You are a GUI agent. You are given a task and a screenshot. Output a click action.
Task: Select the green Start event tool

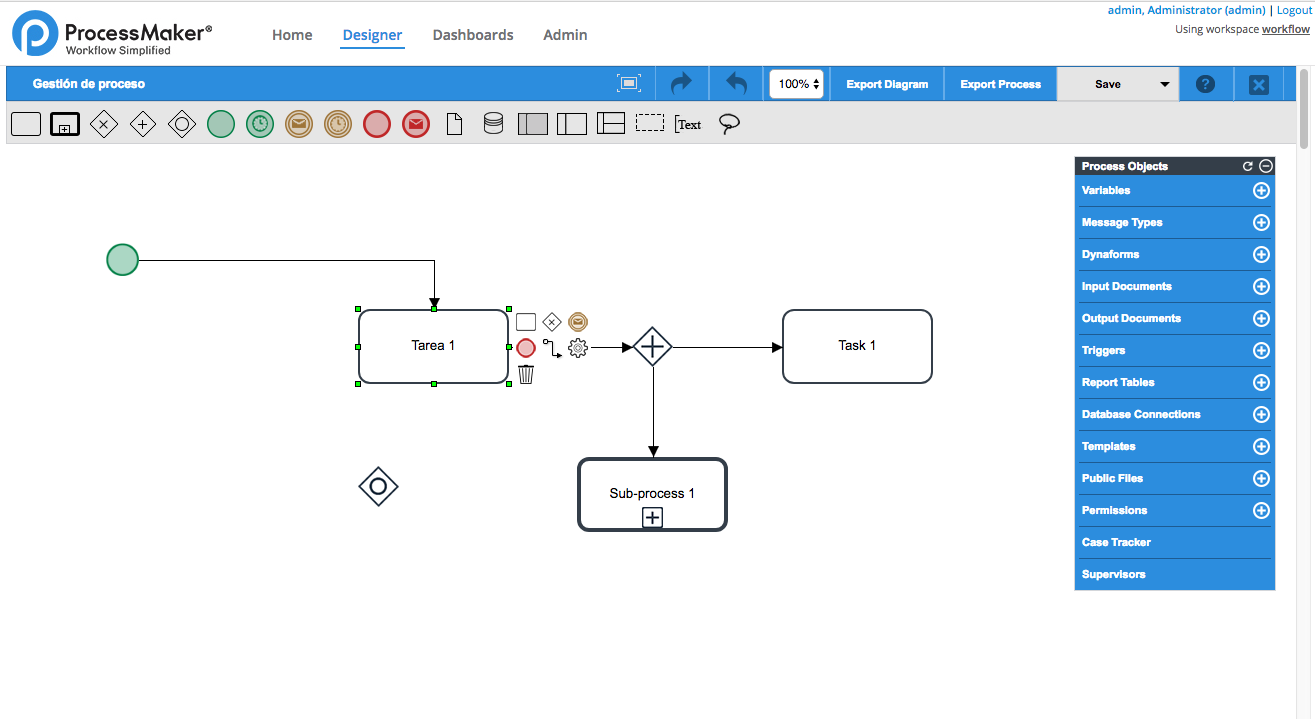(x=221, y=124)
